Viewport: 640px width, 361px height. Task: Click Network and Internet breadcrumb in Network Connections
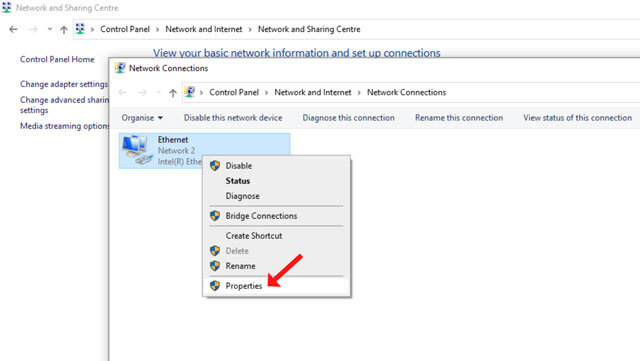(313, 93)
